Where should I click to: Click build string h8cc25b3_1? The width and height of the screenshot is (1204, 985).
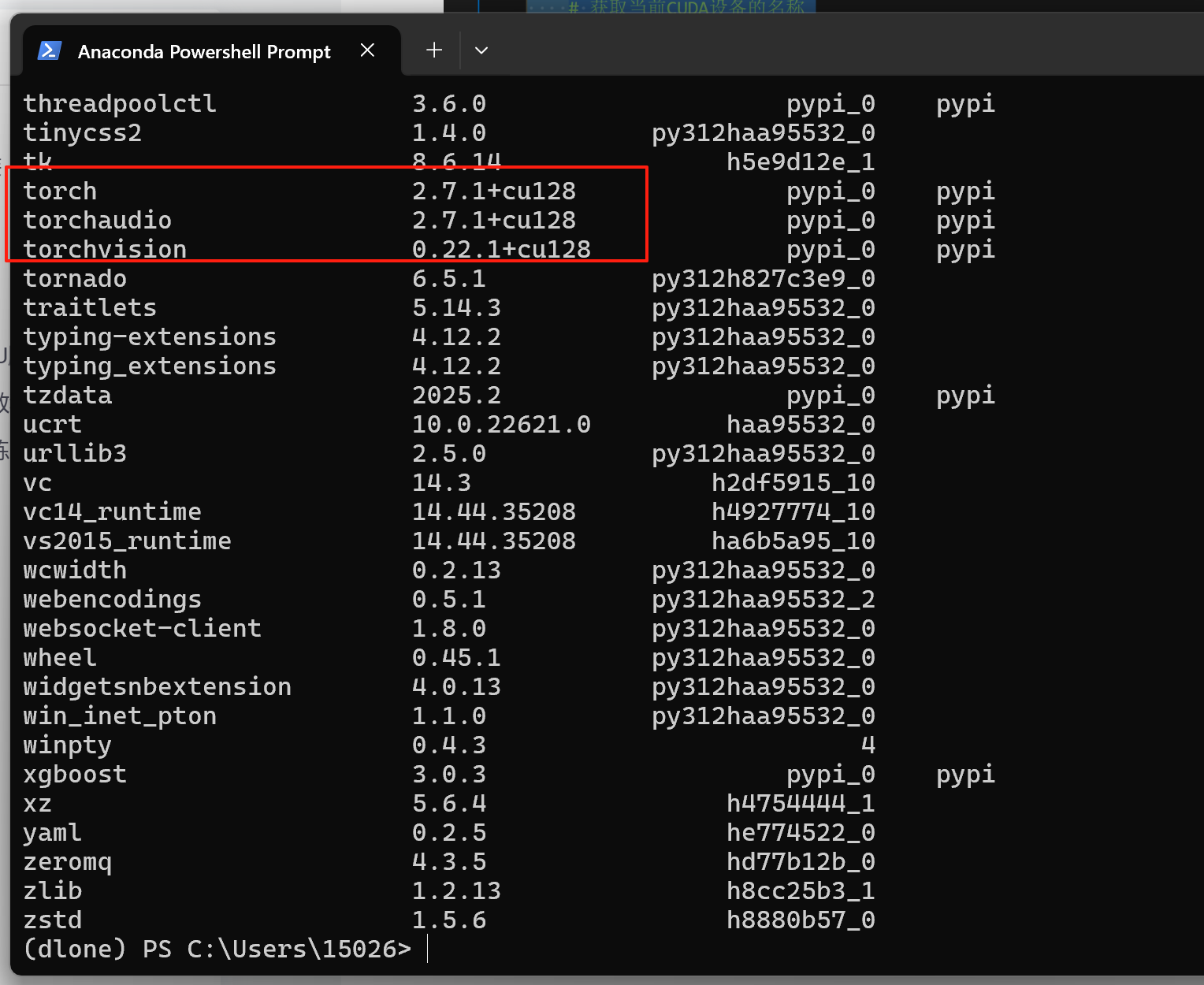coord(801,891)
